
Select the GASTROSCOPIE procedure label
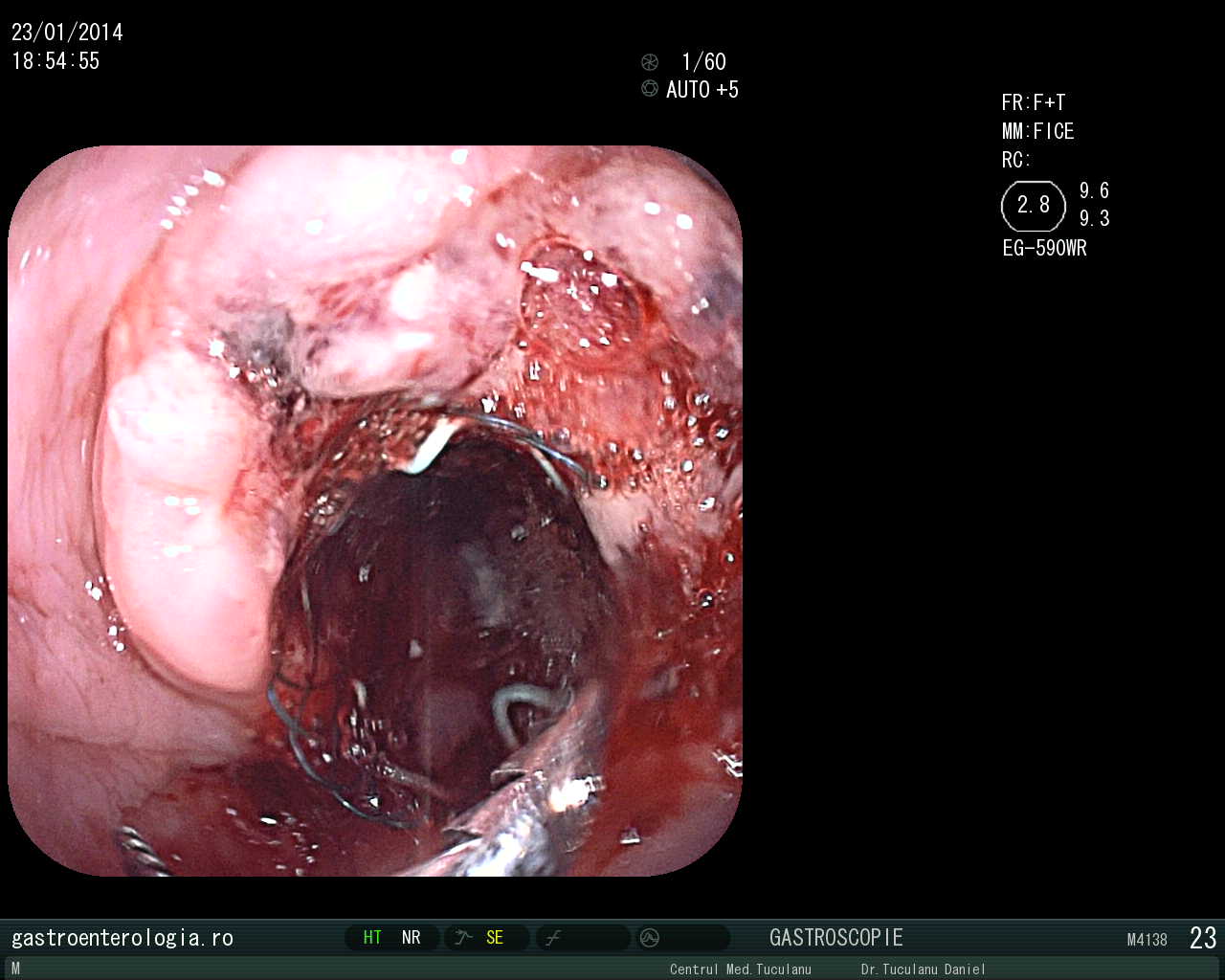coord(836,938)
